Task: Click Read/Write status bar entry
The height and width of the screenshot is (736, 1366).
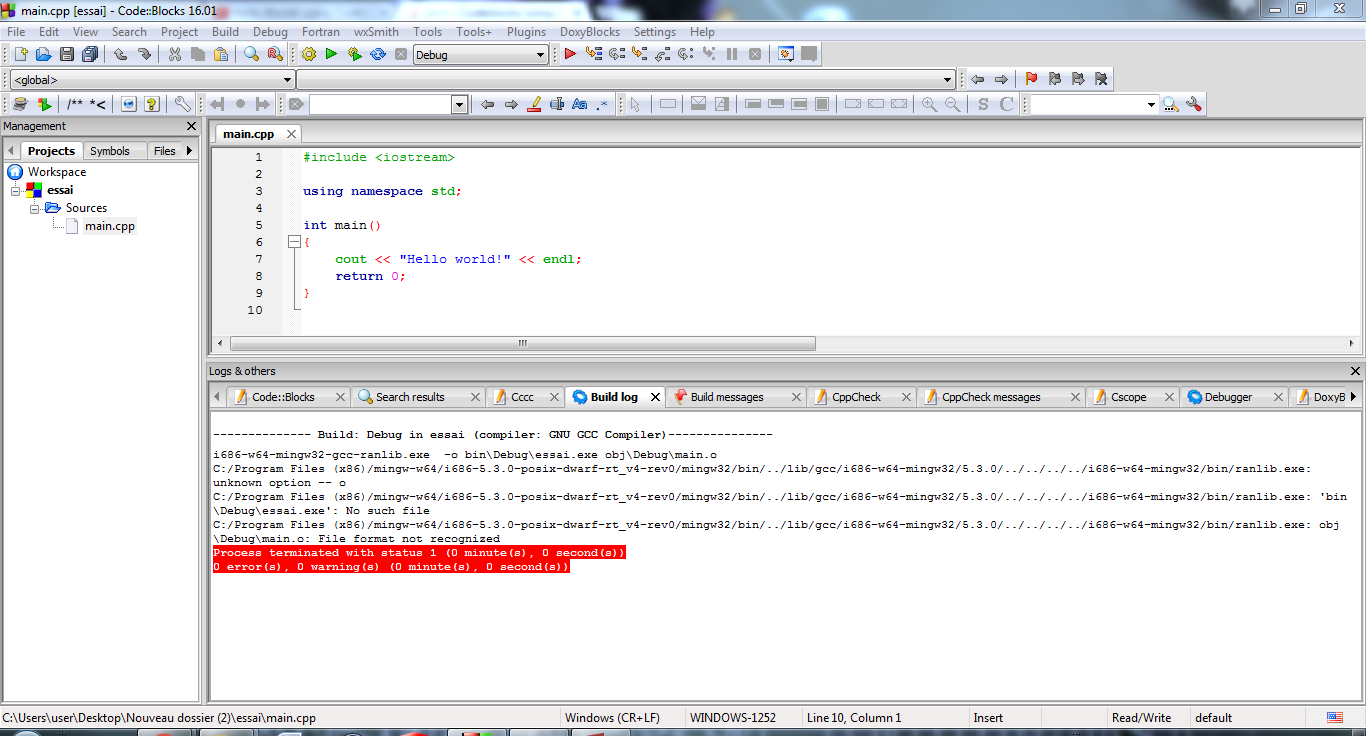Action: pyautogui.click(x=1141, y=718)
